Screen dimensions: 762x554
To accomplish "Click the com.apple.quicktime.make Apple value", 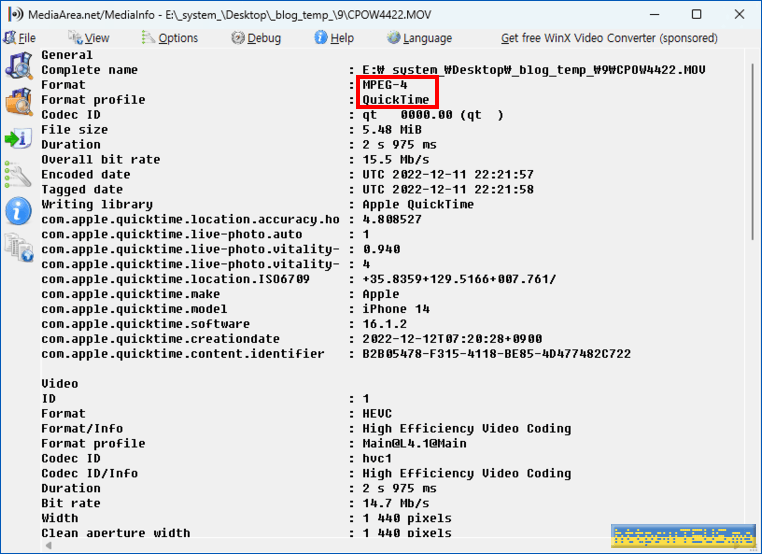I will pyautogui.click(x=381, y=294).
